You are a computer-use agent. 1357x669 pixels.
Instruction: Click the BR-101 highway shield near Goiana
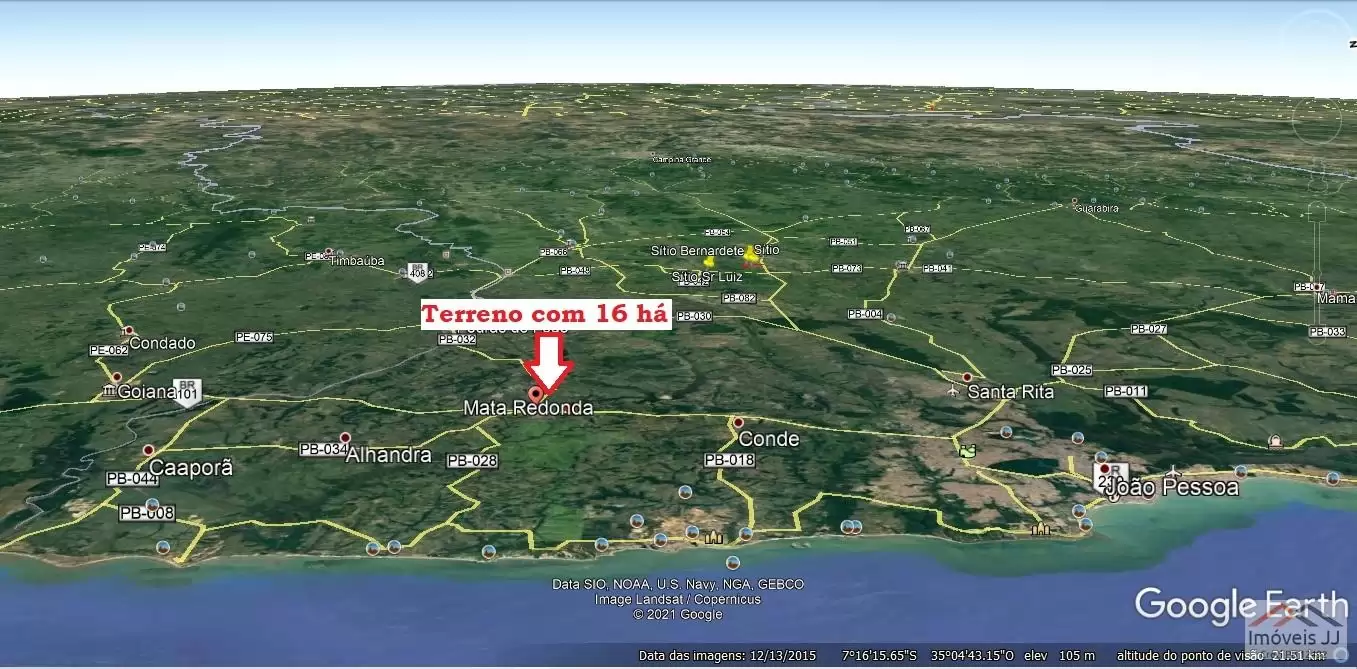click(x=186, y=390)
